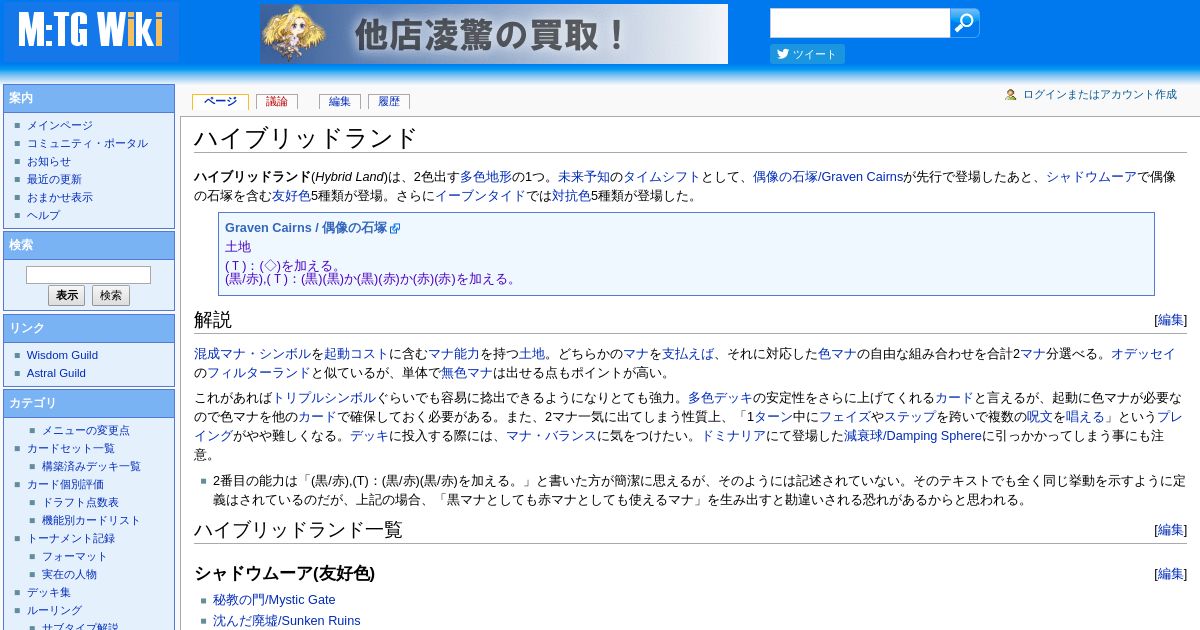Open the 履歴 tab
This screenshot has width=1200, height=630.
pos(389,102)
